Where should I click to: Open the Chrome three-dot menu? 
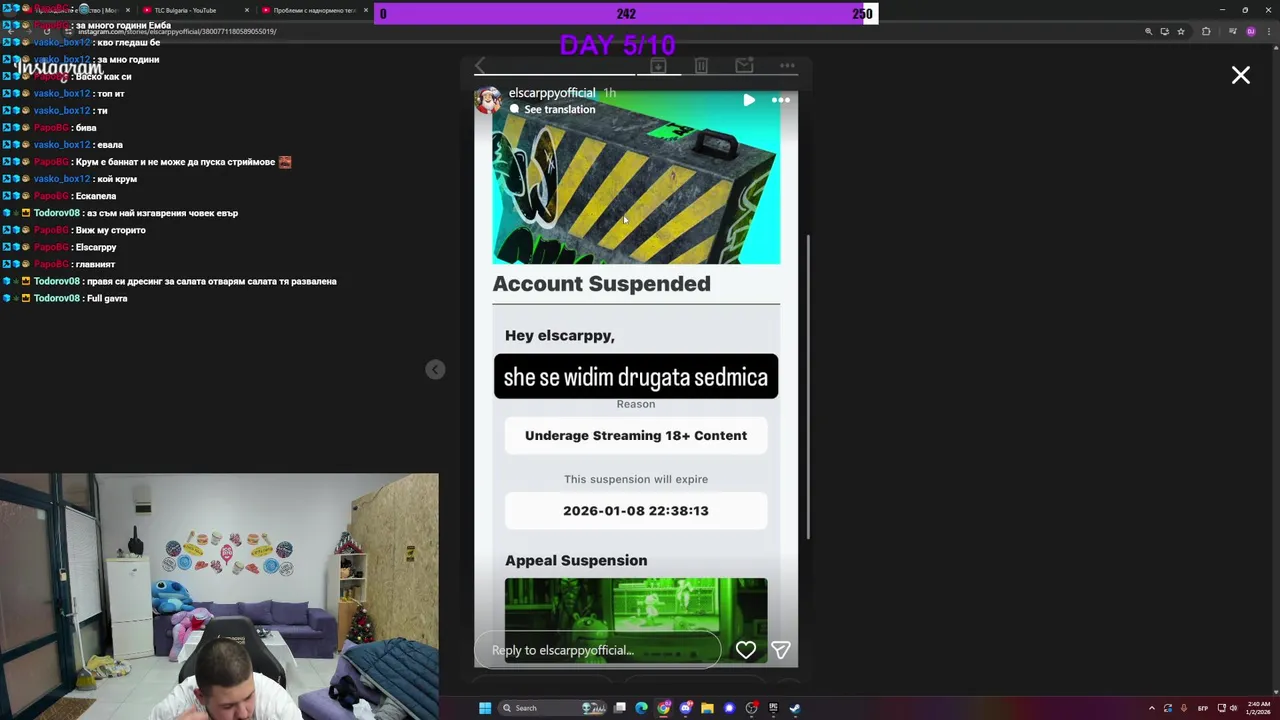(1270, 31)
